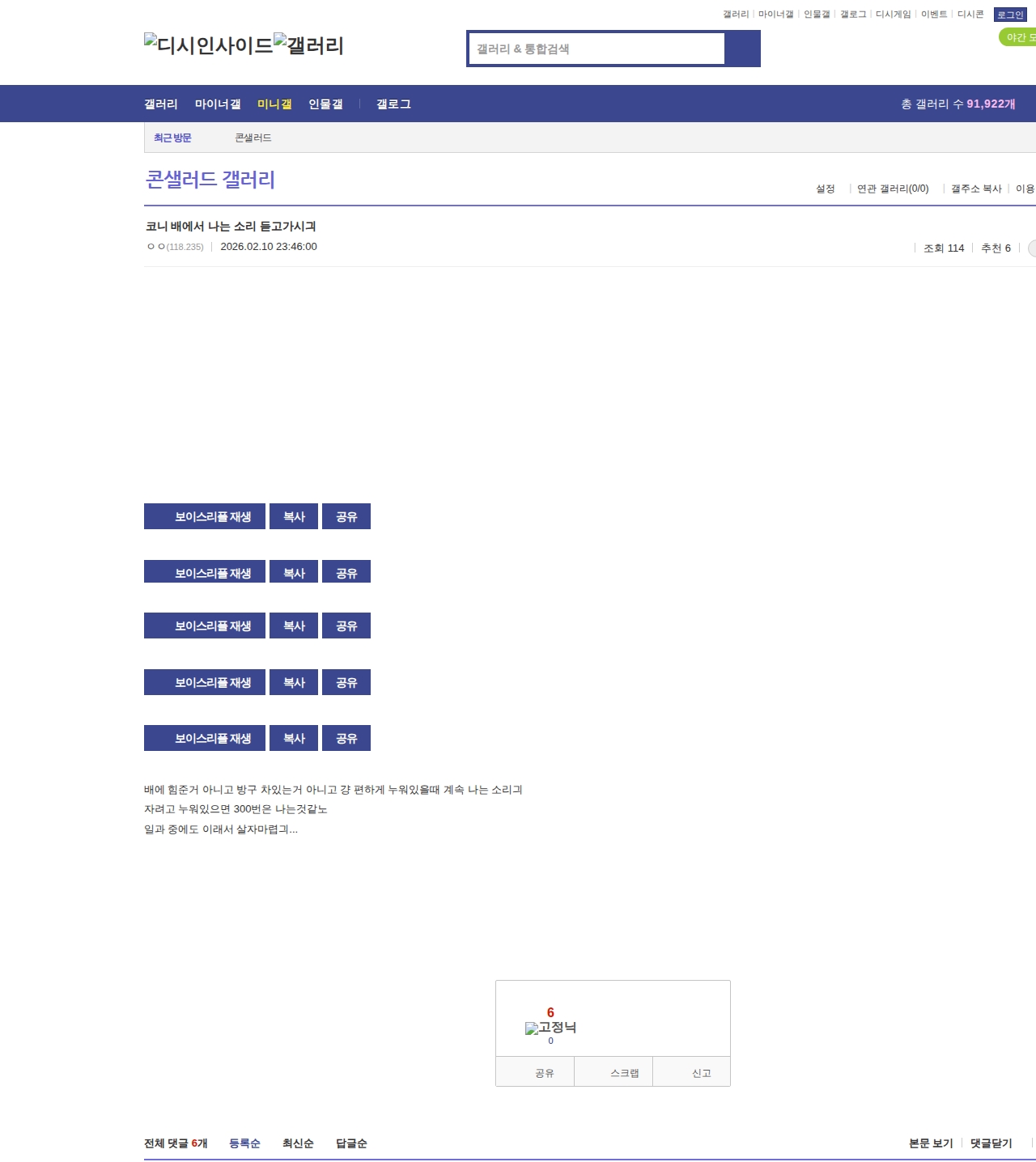The image size is (1036, 1162).
Task: Collapse comments with 댓글닫기
Action: pyautogui.click(x=991, y=1143)
